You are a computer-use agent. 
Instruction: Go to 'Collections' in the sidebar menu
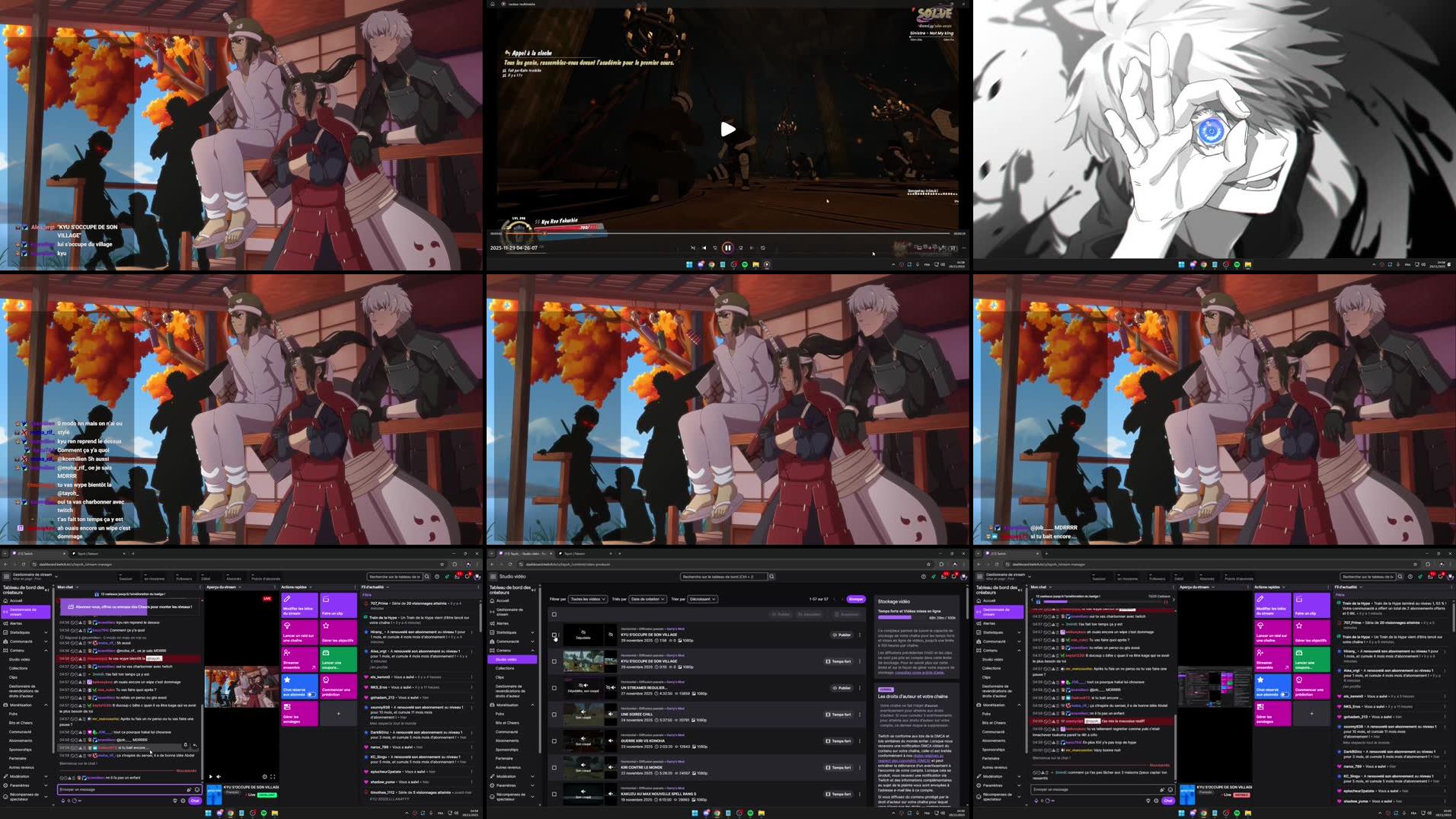point(19,667)
